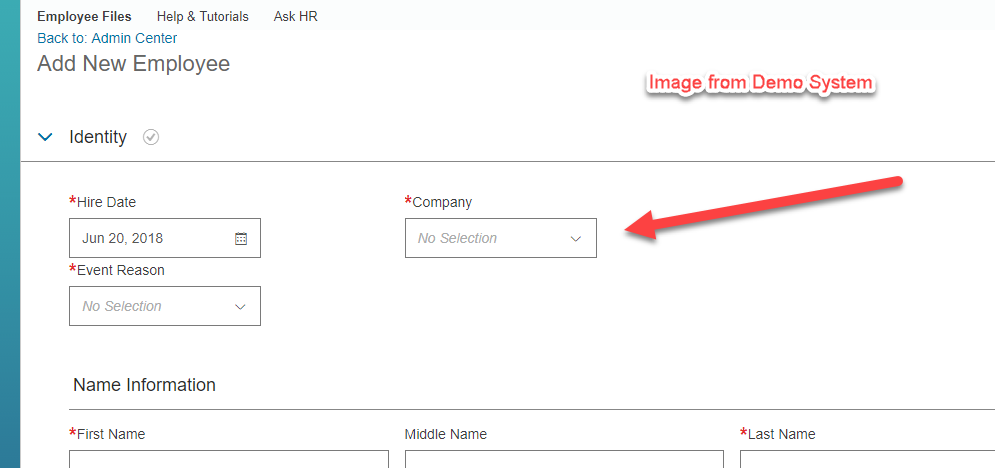995x468 pixels.
Task: Click the Identity section title
Action: point(98,137)
